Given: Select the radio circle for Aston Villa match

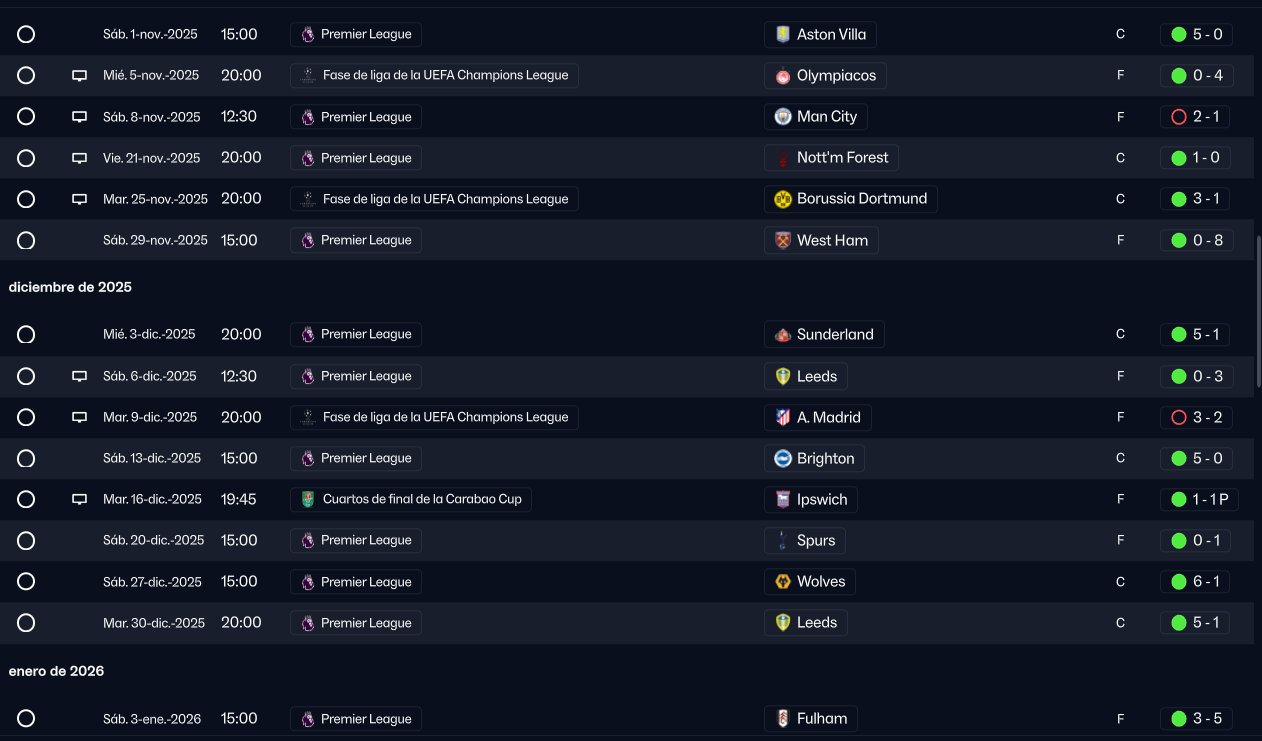Looking at the screenshot, I should point(26,34).
